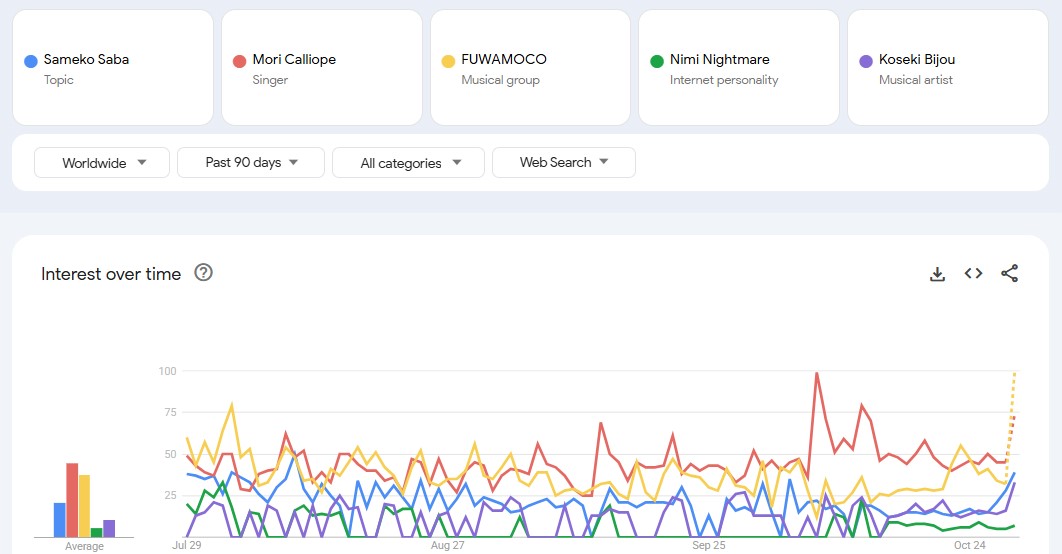Click the red peak on the line chart
Screen dimensions: 1062x554
[817, 374]
